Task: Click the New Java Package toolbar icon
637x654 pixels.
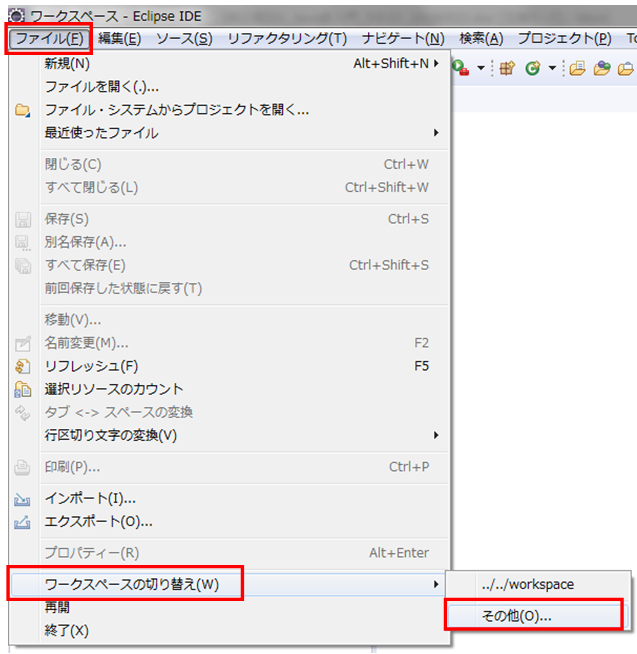Action: pyautogui.click(x=507, y=67)
